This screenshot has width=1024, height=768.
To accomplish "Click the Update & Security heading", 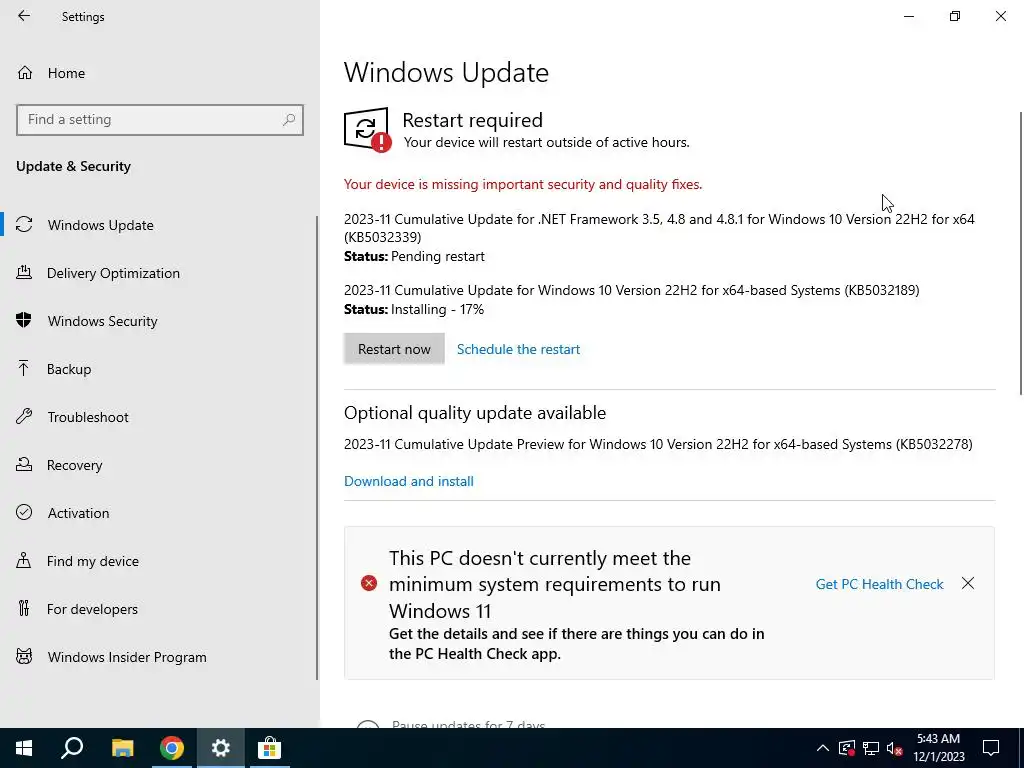I will coord(73,167).
